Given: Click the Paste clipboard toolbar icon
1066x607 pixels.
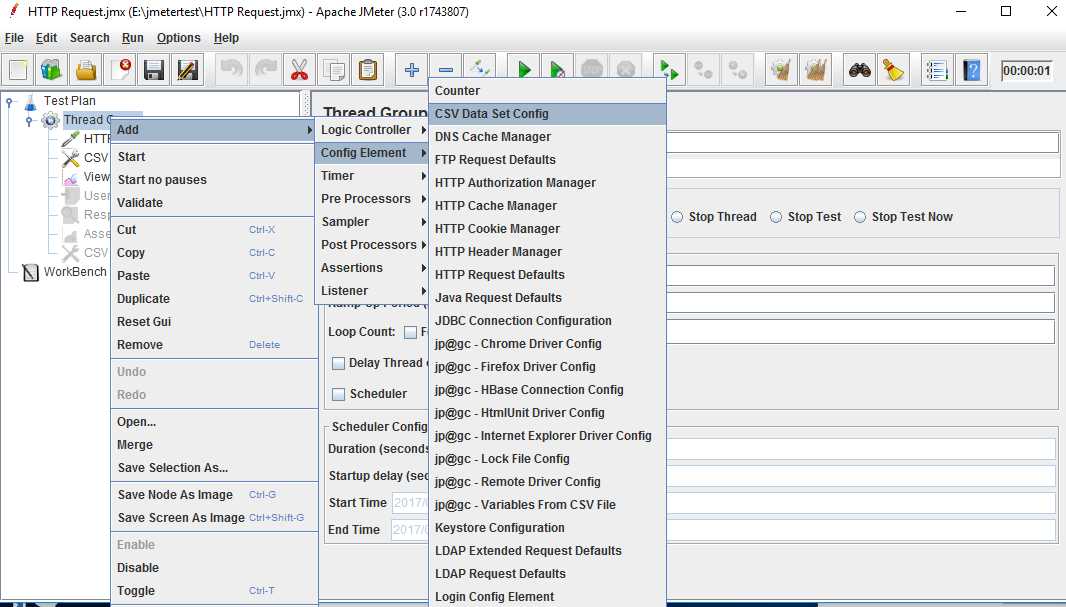Looking at the screenshot, I should tap(368, 70).
